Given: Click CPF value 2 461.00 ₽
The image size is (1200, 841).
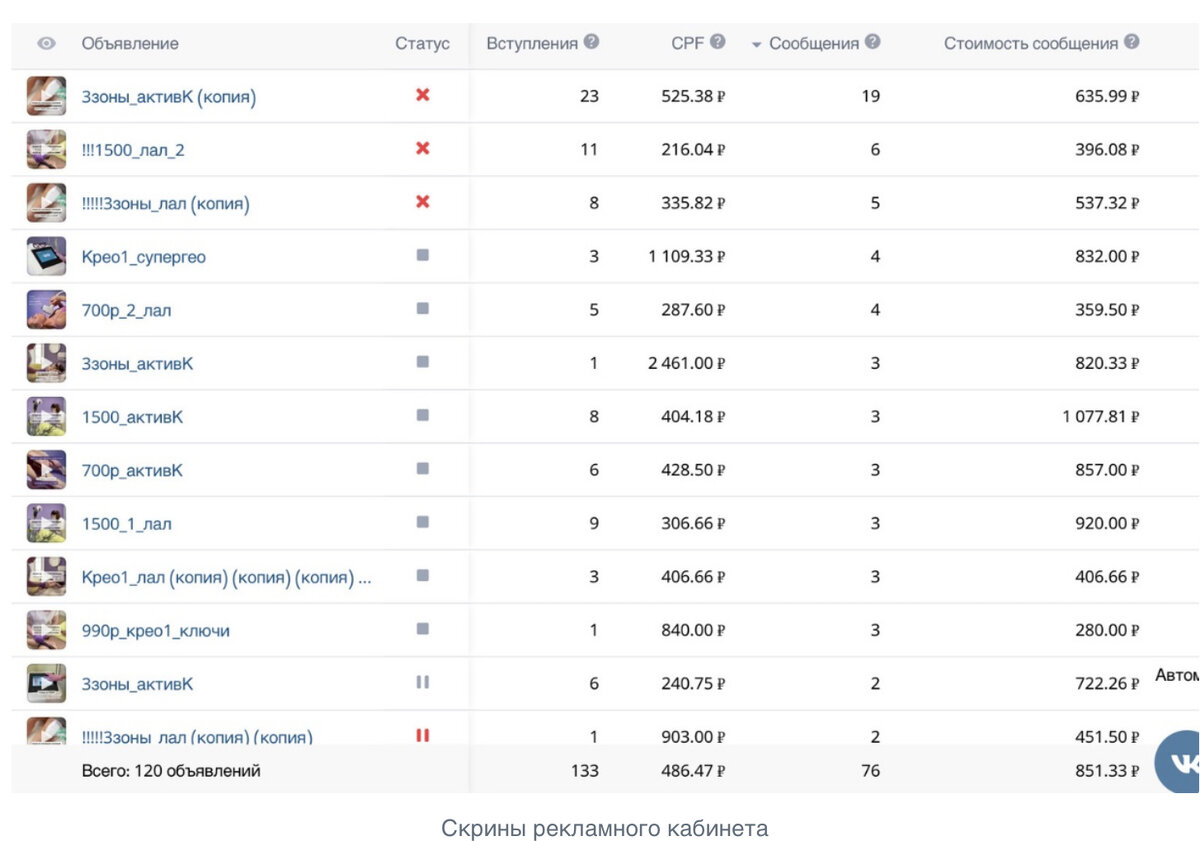Looking at the screenshot, I should click(686, 364).
